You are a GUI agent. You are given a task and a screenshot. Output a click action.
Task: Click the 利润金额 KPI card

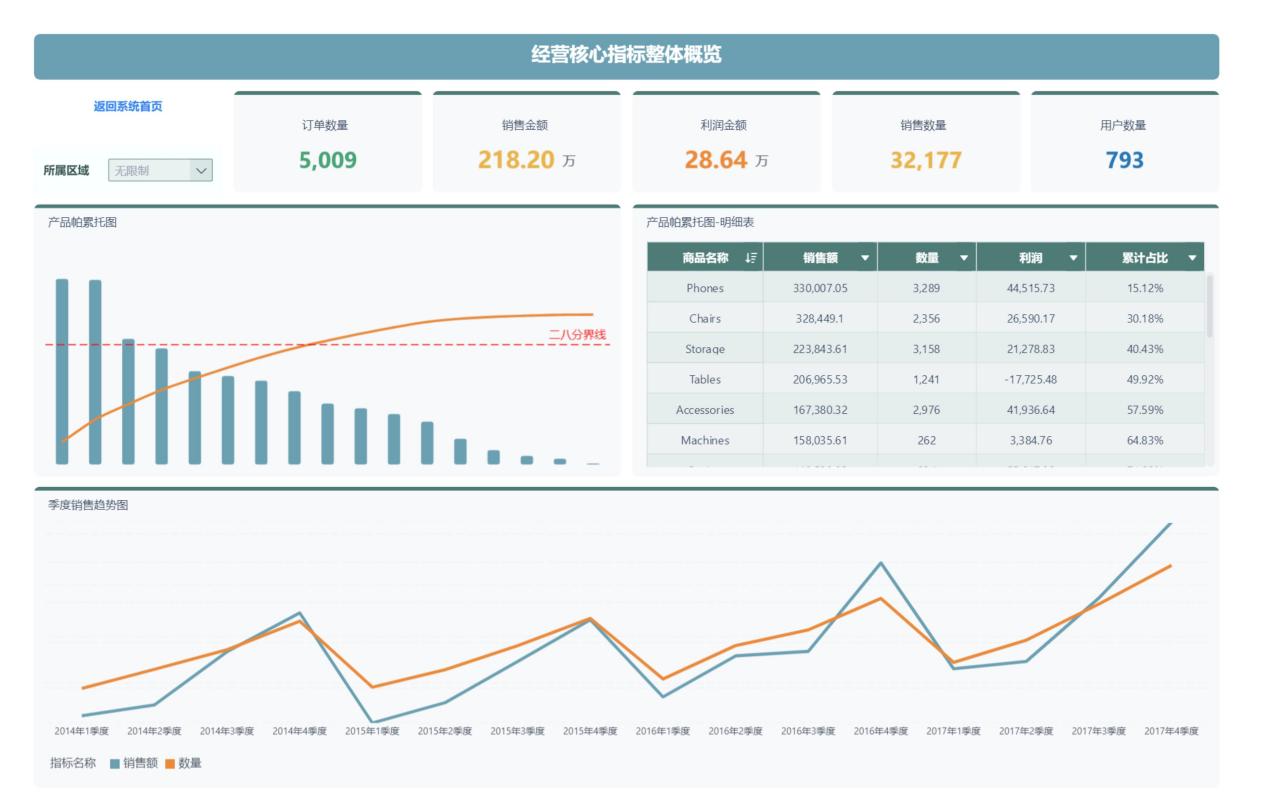[726, 142]
